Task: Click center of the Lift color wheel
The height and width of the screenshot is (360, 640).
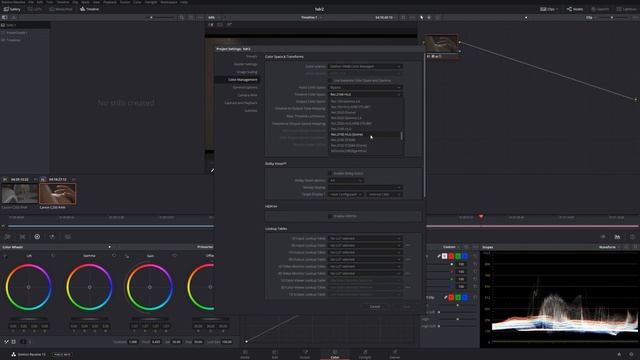Action: (28, 287)
